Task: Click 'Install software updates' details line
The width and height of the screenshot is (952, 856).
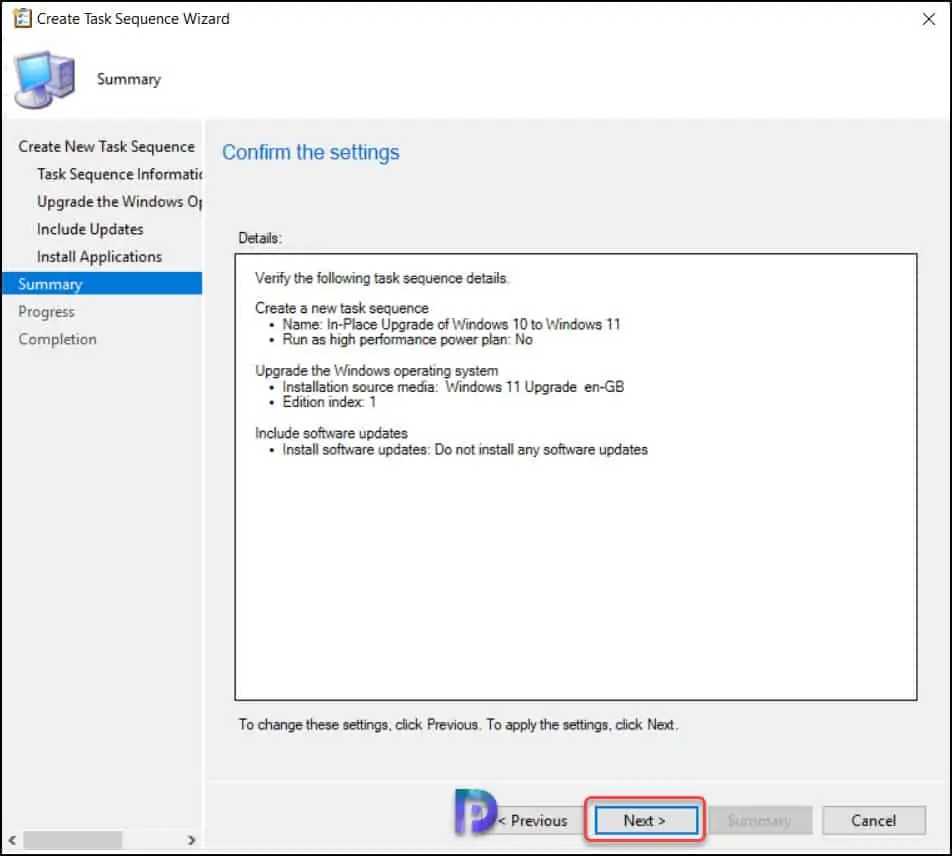Action: [x=464, y=450]
